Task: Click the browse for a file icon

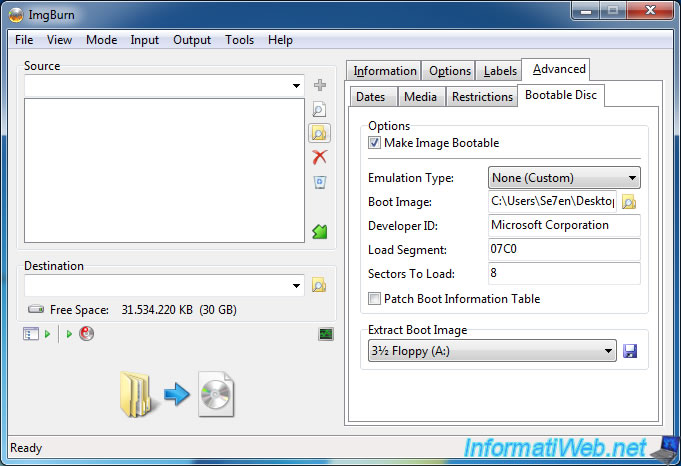Action: (x=320, y=110)
